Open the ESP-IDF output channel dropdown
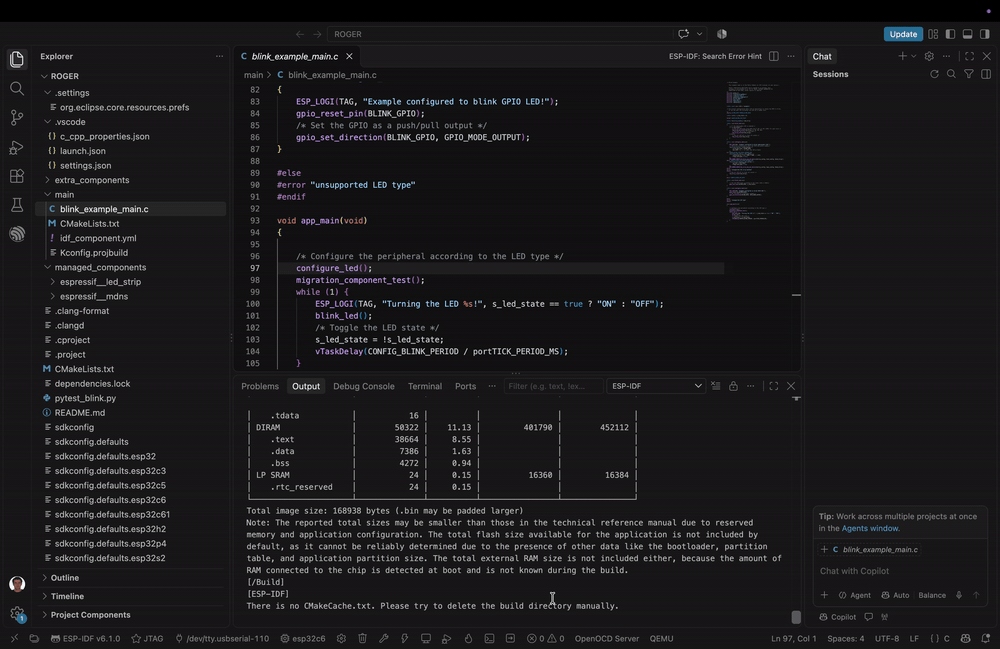 [x=656, y=386]
